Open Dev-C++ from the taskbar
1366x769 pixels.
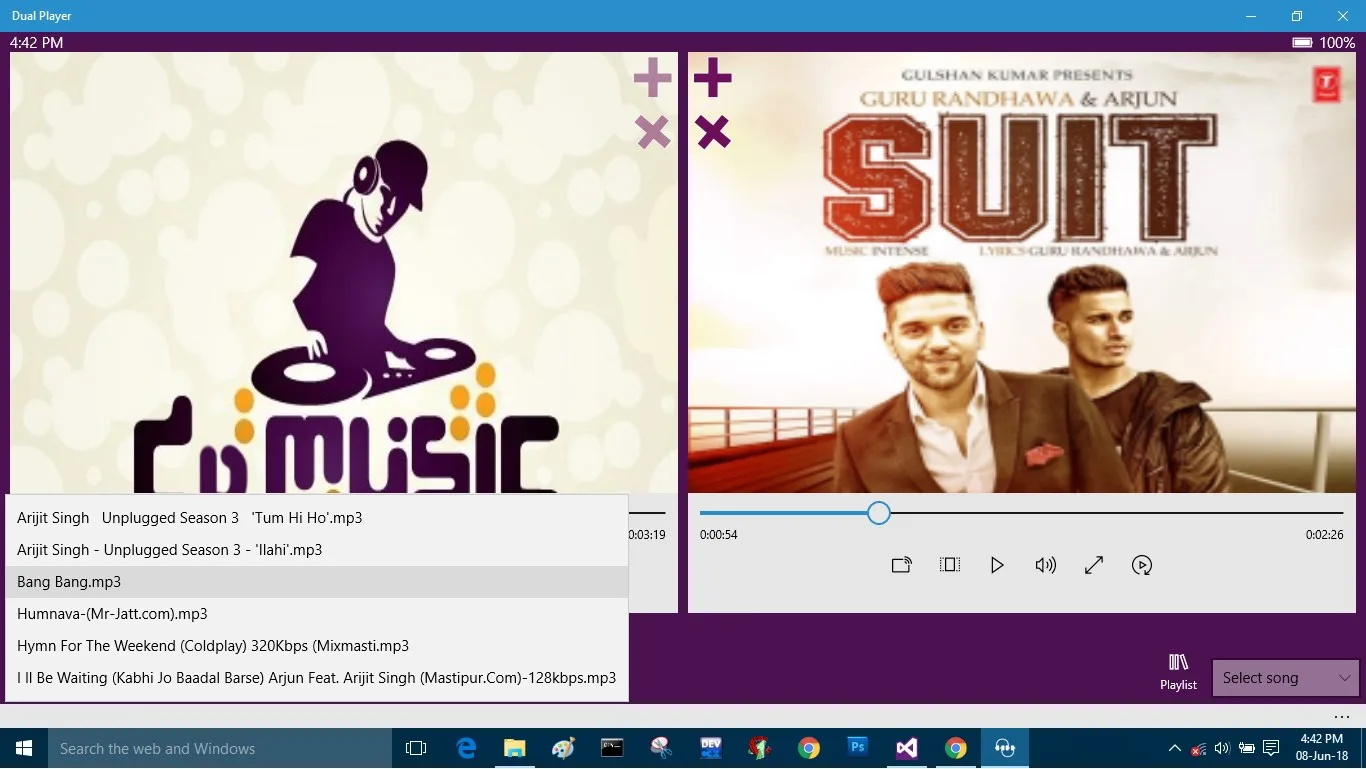(x=711, y=748)
